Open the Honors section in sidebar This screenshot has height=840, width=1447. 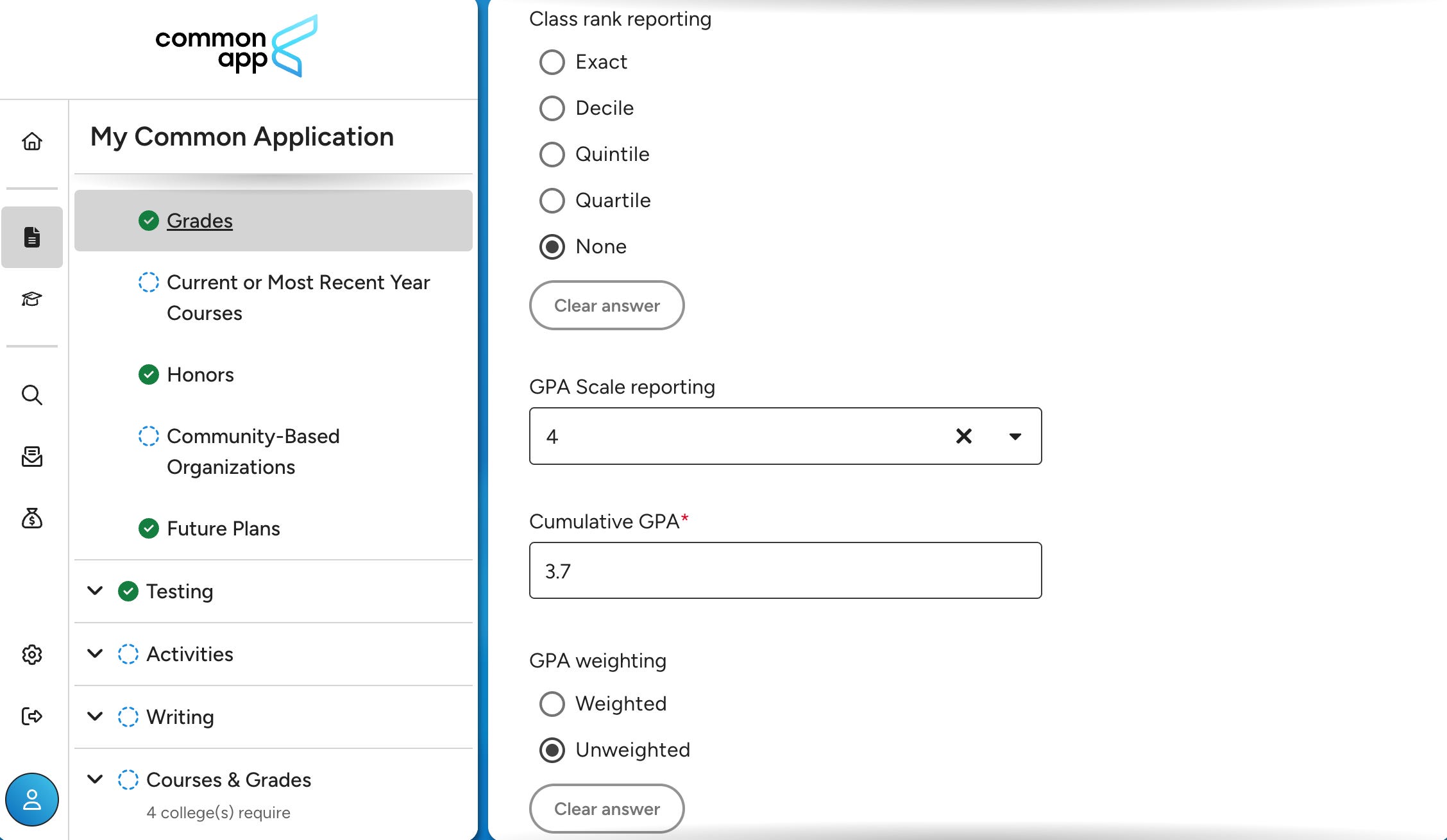click(x=200, y=374)
